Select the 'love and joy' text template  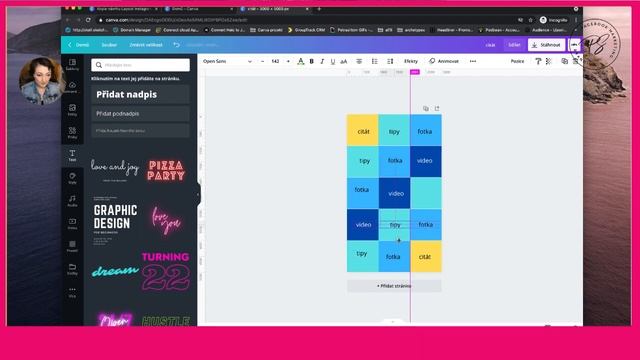click(115, 170)
